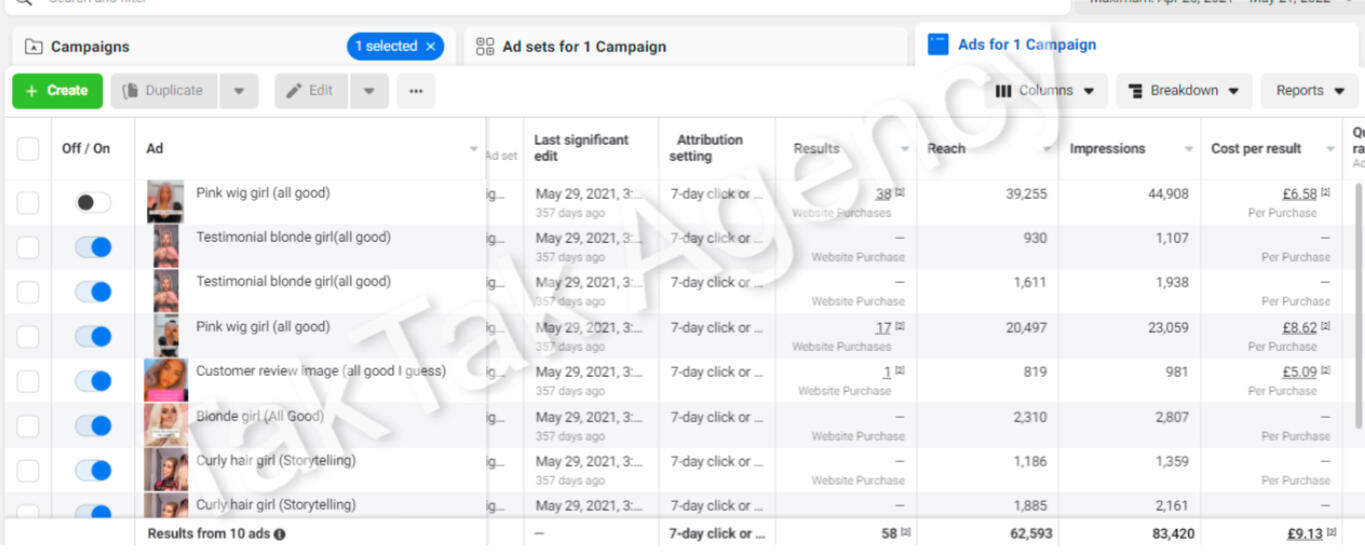The height and width of the screenshot is (555, 1365).
Task: Expand the arrow next to Duplicate
Action: pyautogui.click(x=239, y=91)
